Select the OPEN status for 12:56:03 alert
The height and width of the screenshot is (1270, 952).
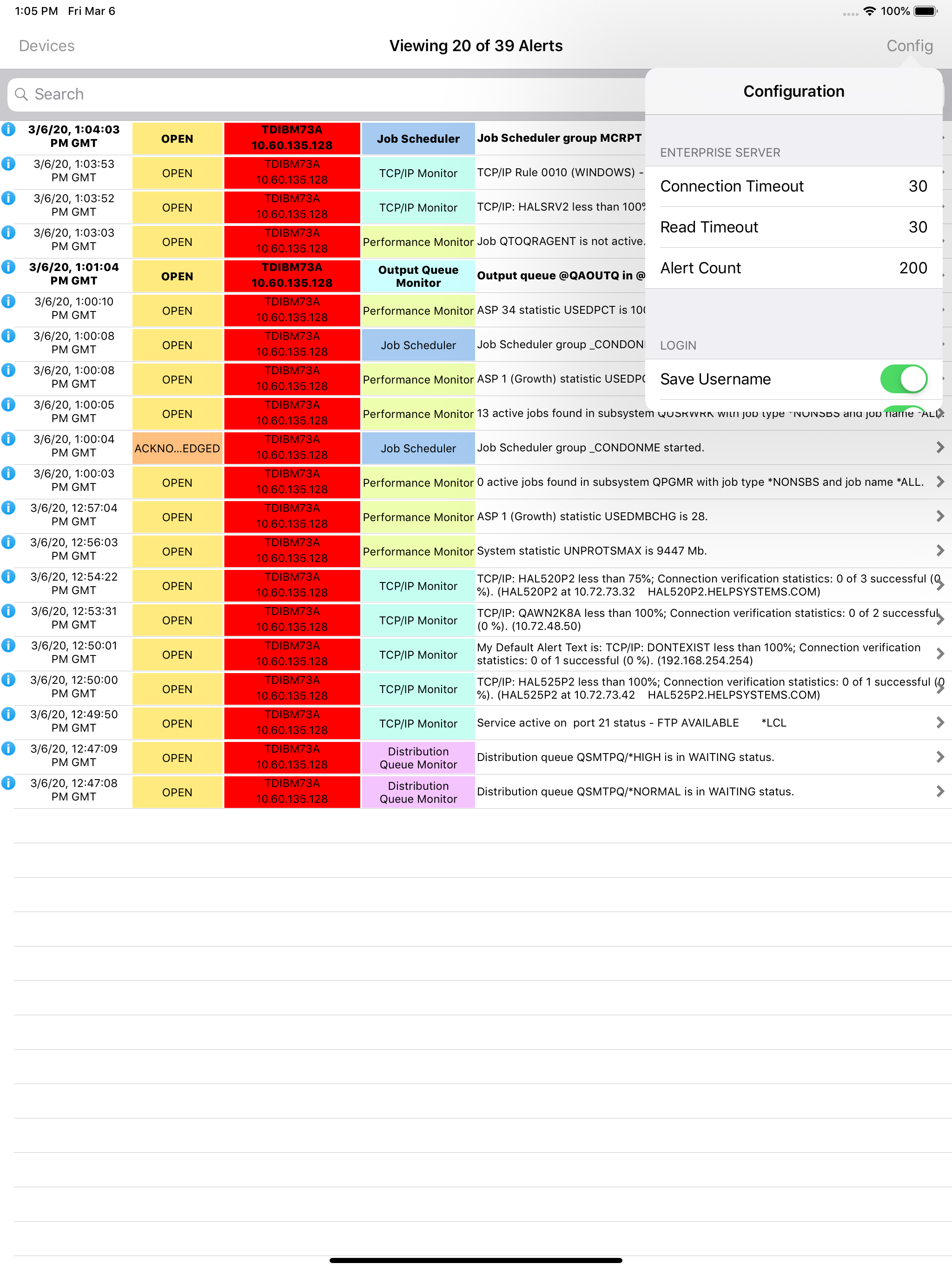pyautogui.click(x=178, y=552)
